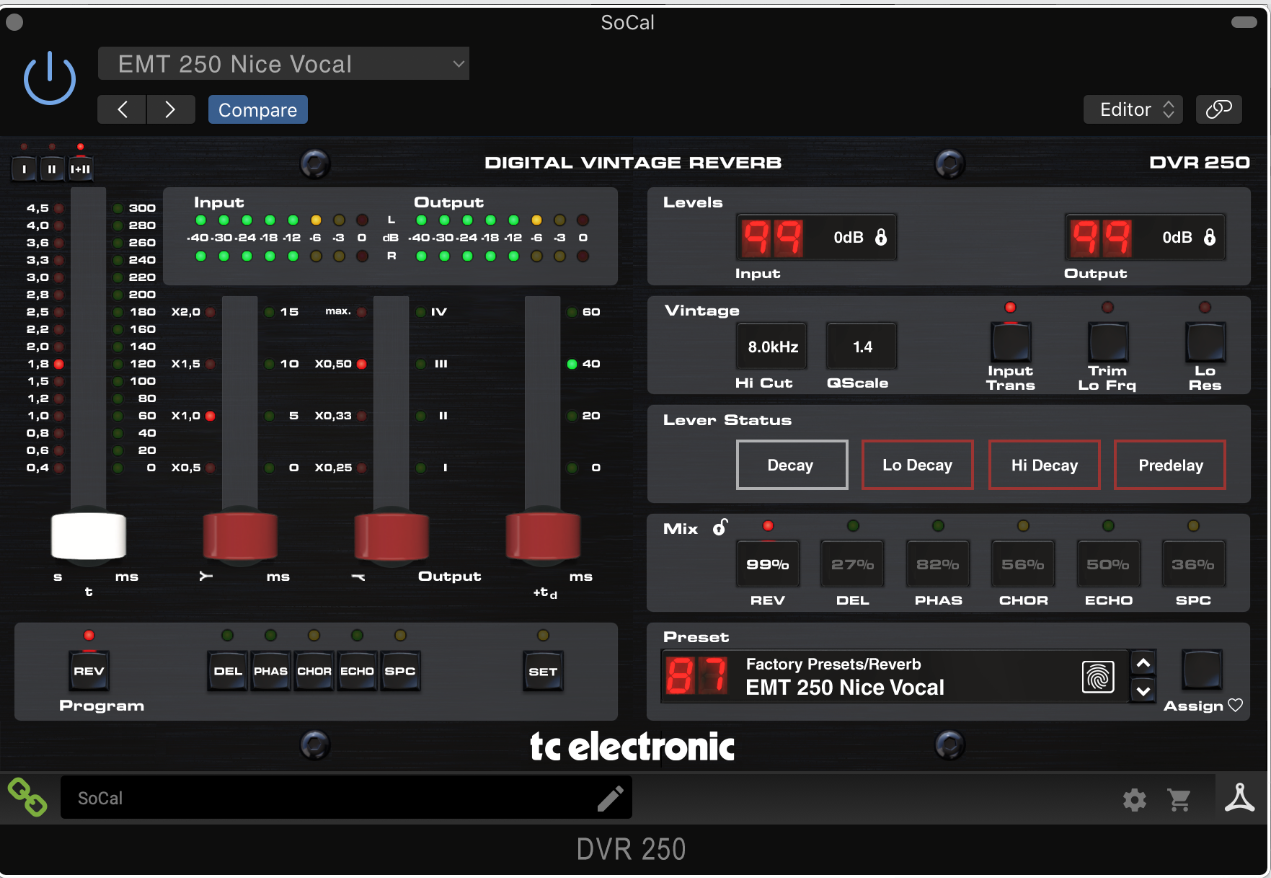Click the PHAS mix 82% value
Image resolution: width=1271 pixels, height=878 pixels.
pos(937,565)
